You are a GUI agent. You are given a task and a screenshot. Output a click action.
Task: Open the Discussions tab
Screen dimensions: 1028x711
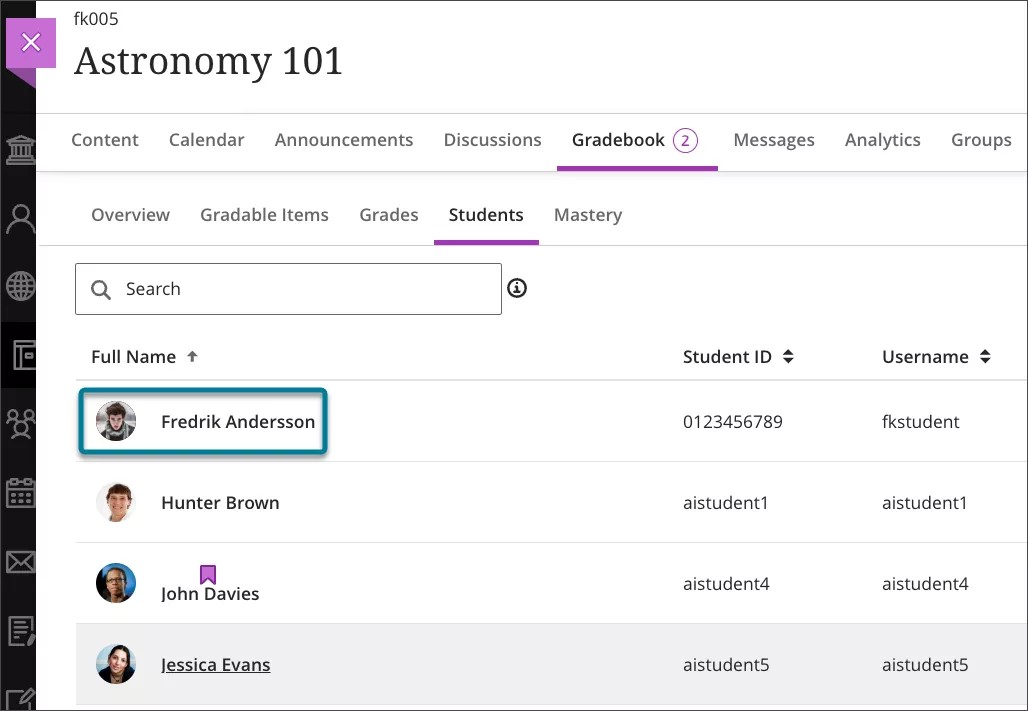pos(492,140)
